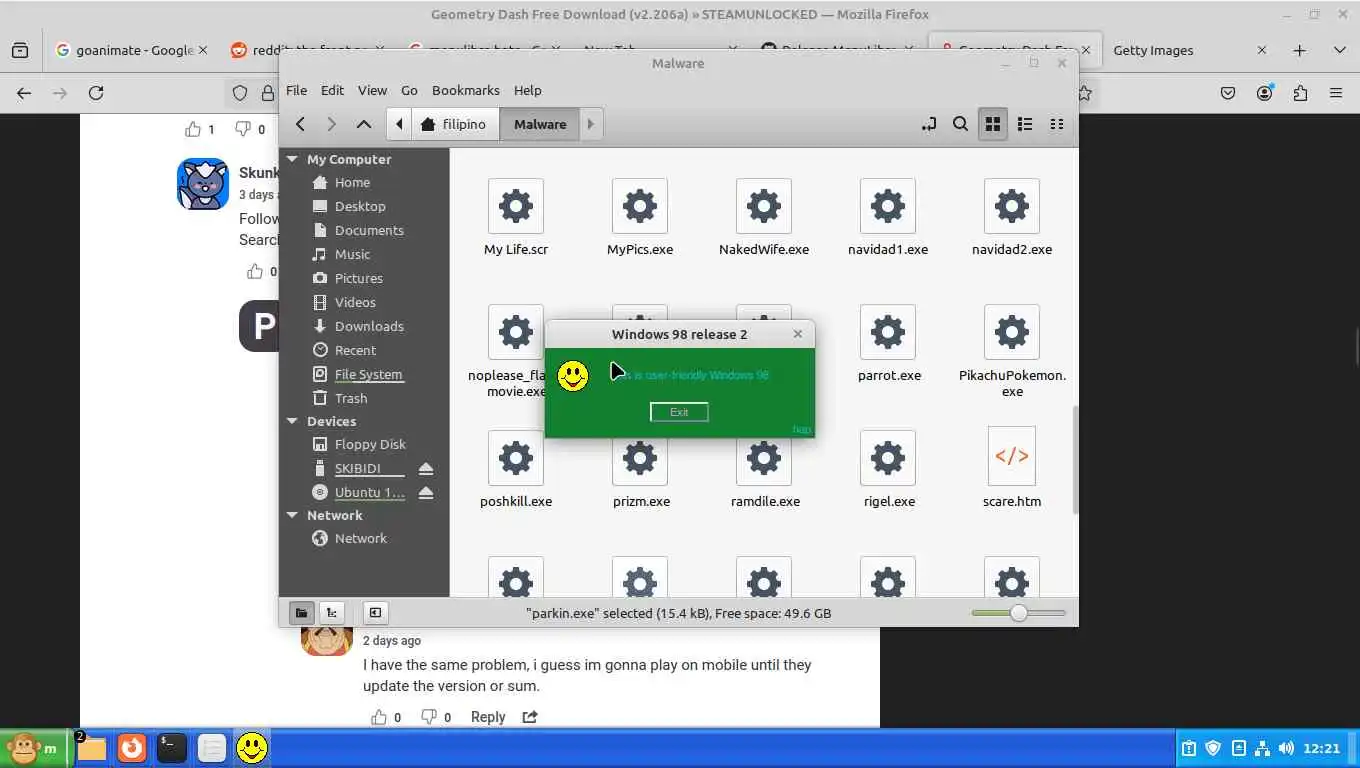
Task: Click the file manager vertical scrollbar
Action: coord(1075,460)
